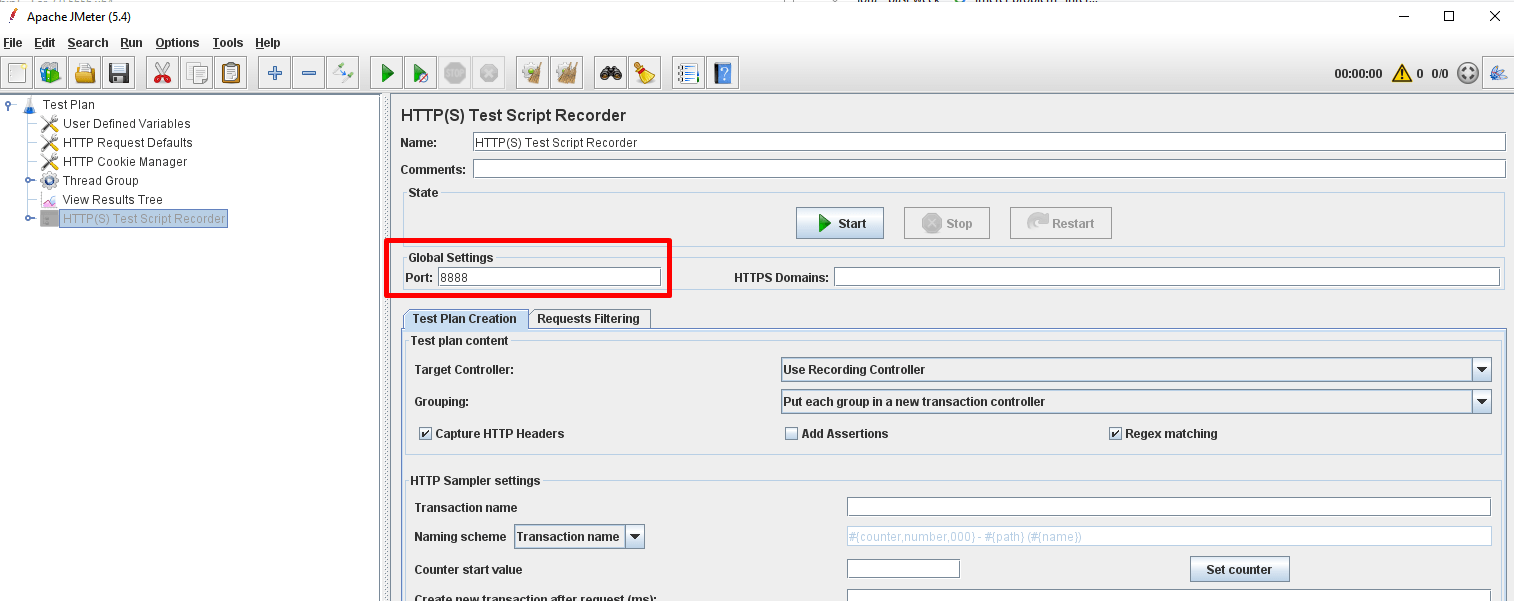
Task: Click the Copy icon in toolbar
Action: click(x=197, y=73)
